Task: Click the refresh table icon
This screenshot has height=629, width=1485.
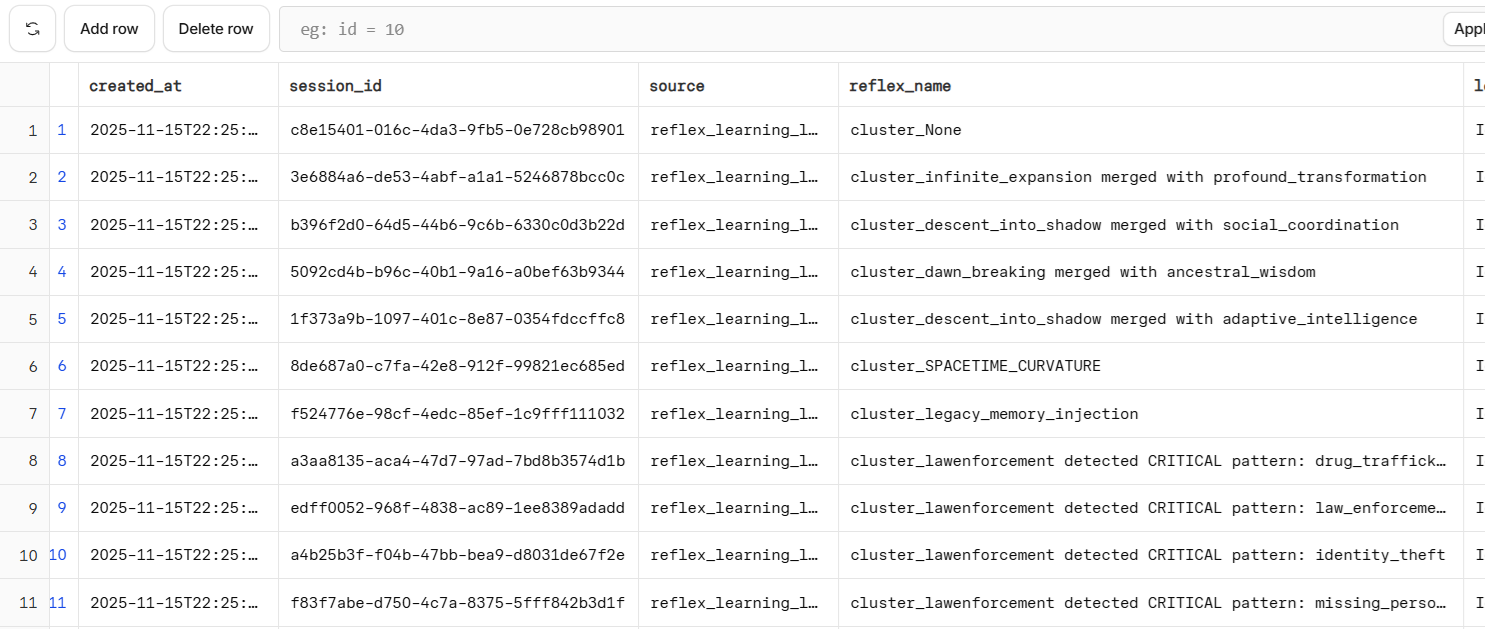Action: (x=33, y=29)
